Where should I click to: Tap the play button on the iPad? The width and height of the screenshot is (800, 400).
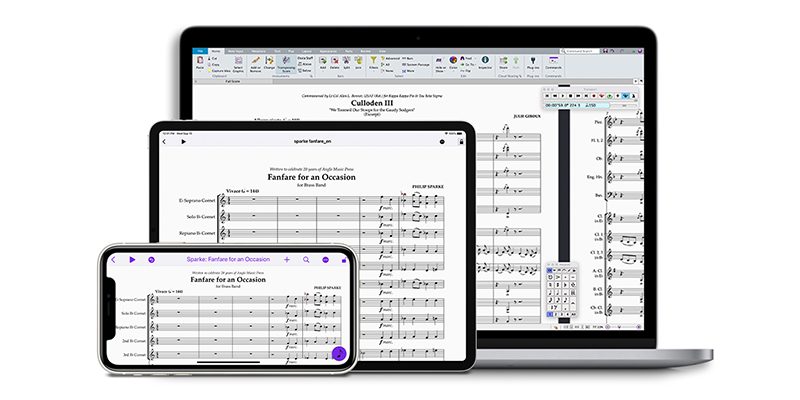click(x=184, y=141)
